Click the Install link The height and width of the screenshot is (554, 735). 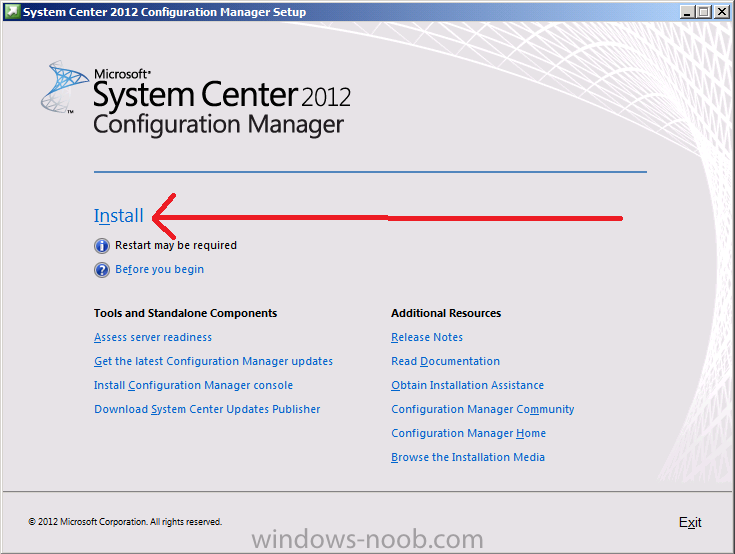pyautogui.click(x=119, y=216)
